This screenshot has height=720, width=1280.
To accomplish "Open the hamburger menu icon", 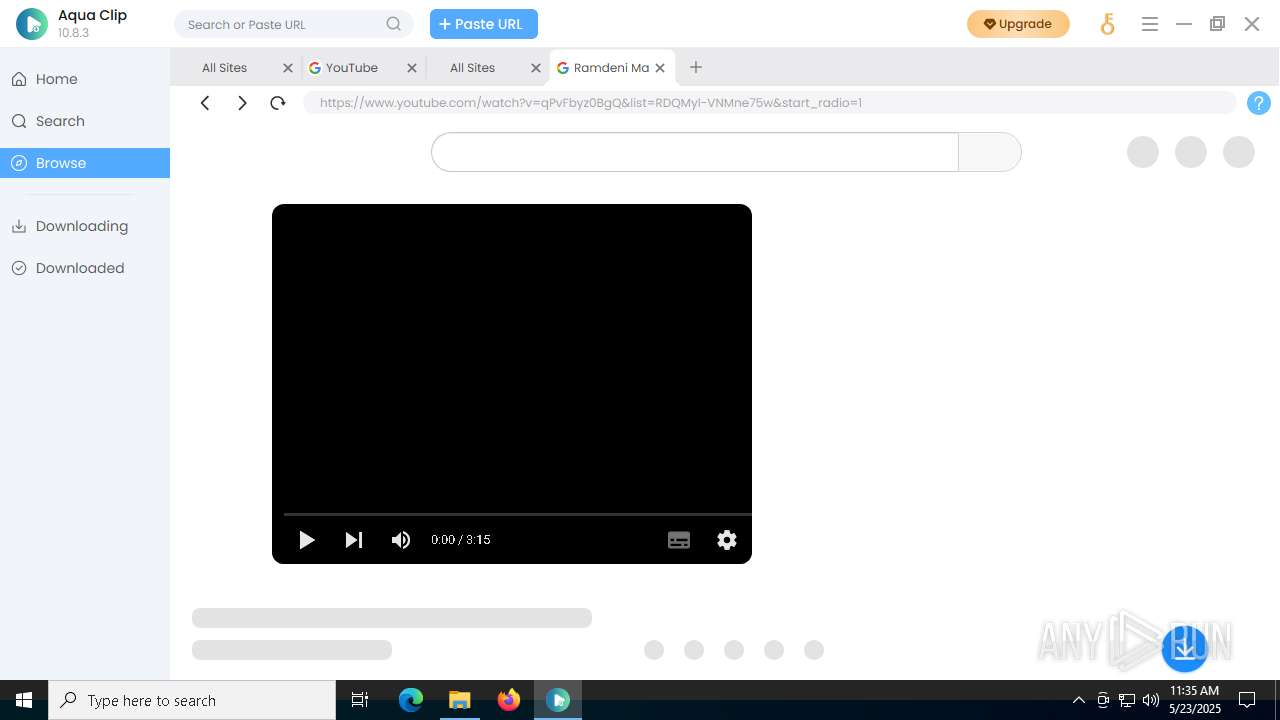I will pyautogui.click(x=1150, y=24).
